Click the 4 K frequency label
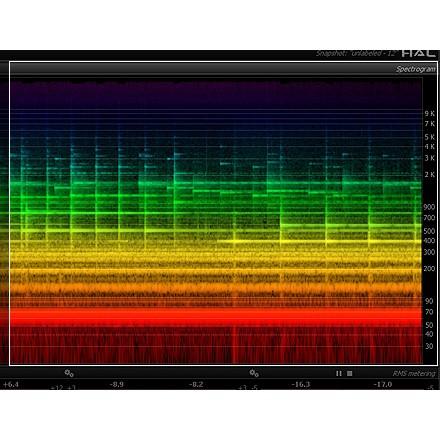Image resolution: width=440 pixels, height=440 pixels. pos(430,146)
